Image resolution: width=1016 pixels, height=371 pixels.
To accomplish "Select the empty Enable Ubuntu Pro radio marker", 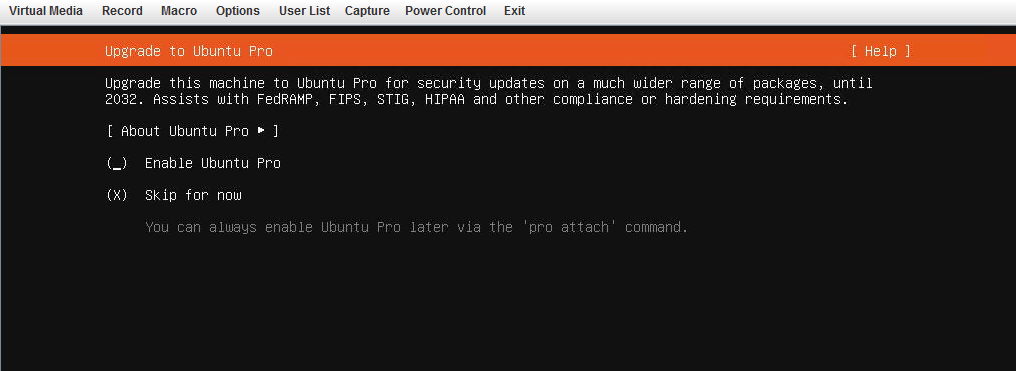I will (117, 163).
